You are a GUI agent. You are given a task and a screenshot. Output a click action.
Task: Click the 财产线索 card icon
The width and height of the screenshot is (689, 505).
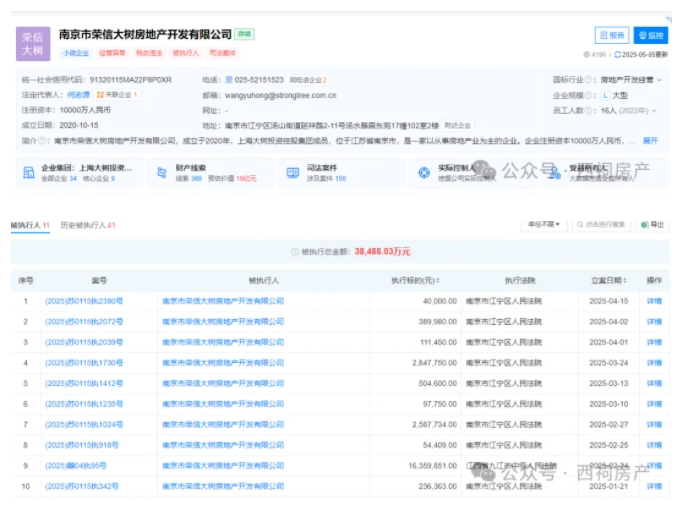(160, 173)
